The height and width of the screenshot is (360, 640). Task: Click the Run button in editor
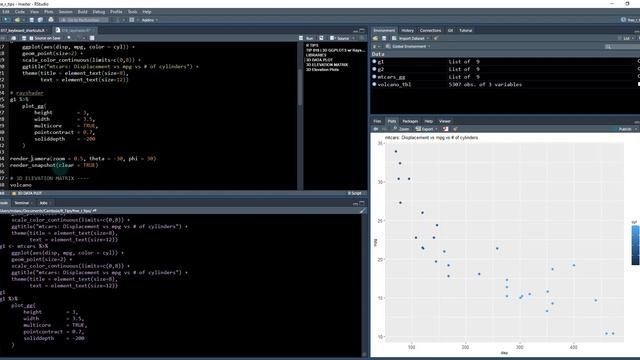[x=307, y=38]
